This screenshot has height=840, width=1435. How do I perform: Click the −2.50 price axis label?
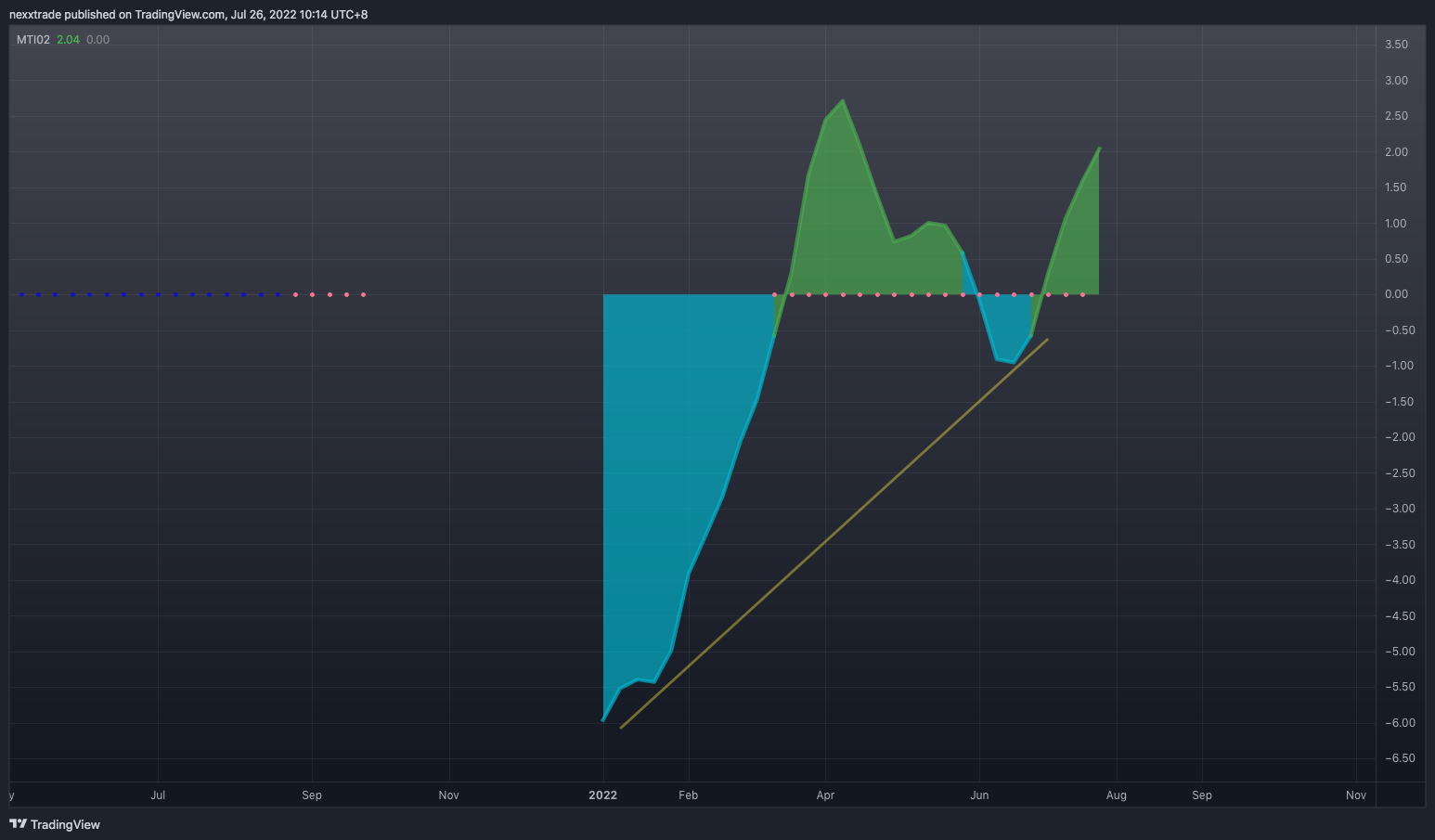1400,473
